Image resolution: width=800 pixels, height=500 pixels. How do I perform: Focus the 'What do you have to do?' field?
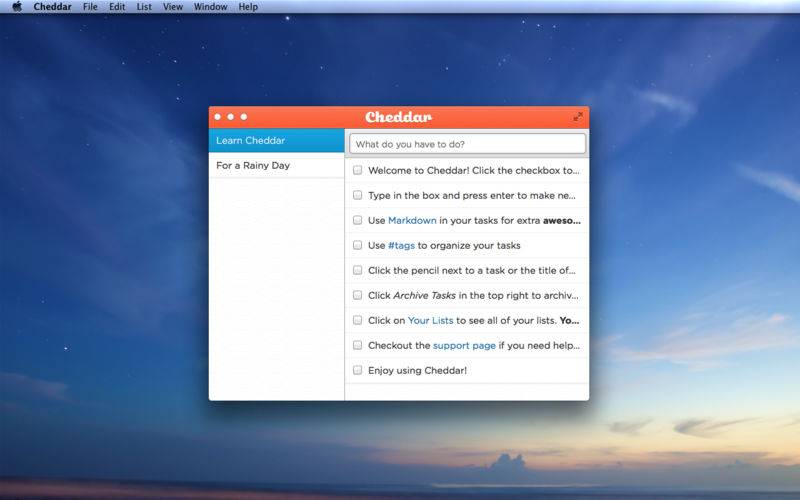pos(467,144)
